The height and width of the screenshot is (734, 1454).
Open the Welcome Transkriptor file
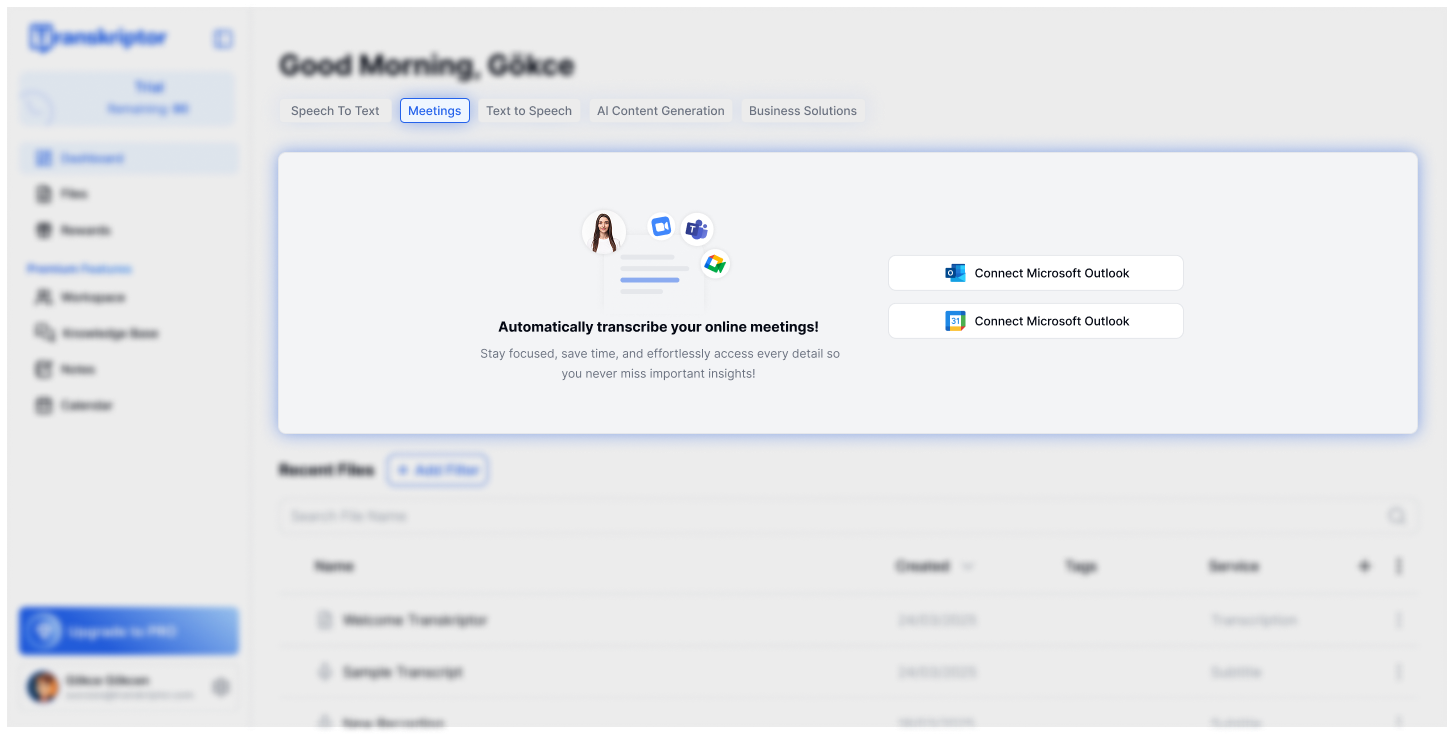(x=414, y=620)
